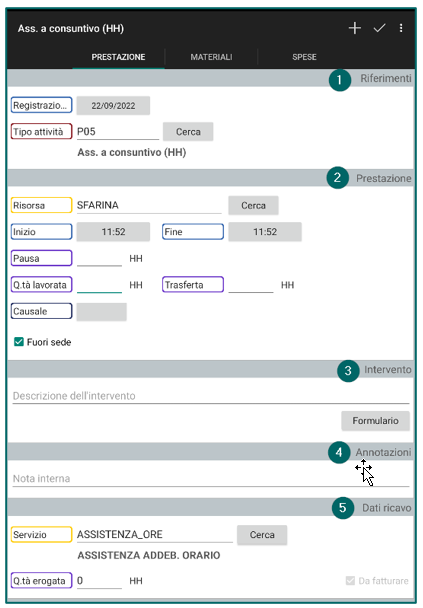Screen dimensions: 423x608
Task: Switch to the SPESE tab
Action: coord(304,57)
